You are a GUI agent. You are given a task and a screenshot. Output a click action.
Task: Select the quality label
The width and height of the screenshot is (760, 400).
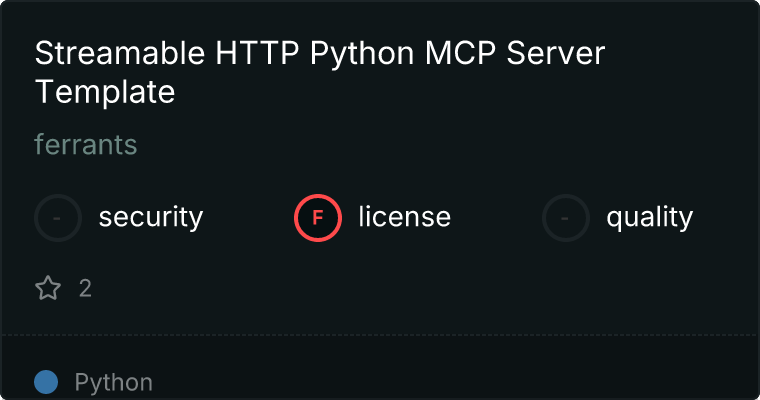pyautogui.click(x=649, y=217)
